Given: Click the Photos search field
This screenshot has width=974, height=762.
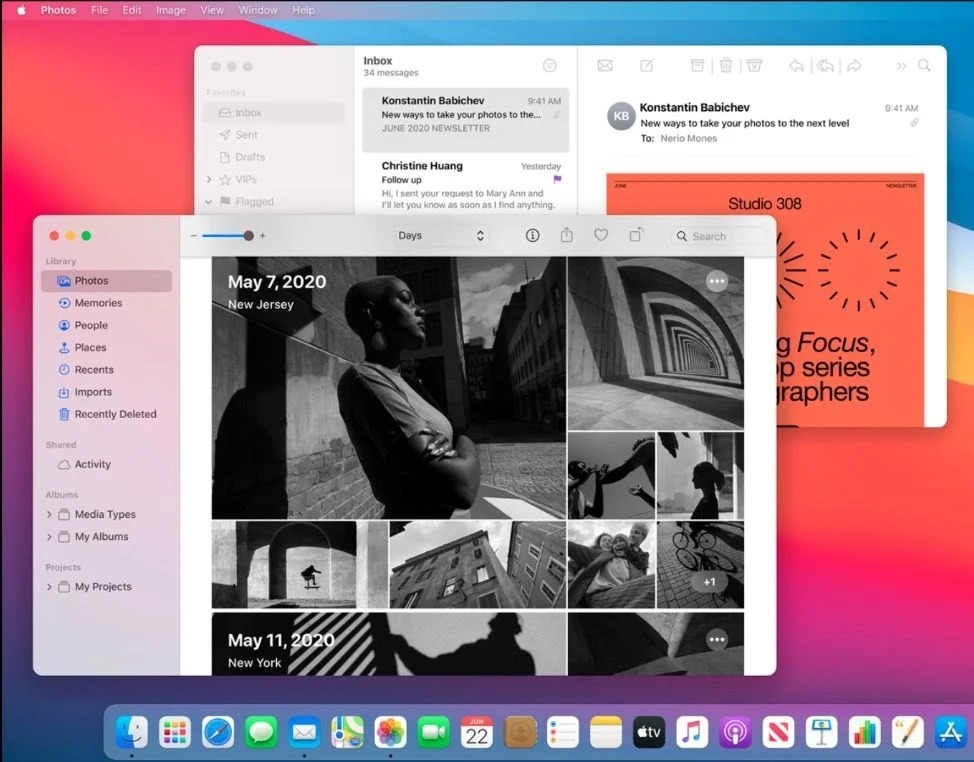Looking at the screenshot, I should coord(718,236).
